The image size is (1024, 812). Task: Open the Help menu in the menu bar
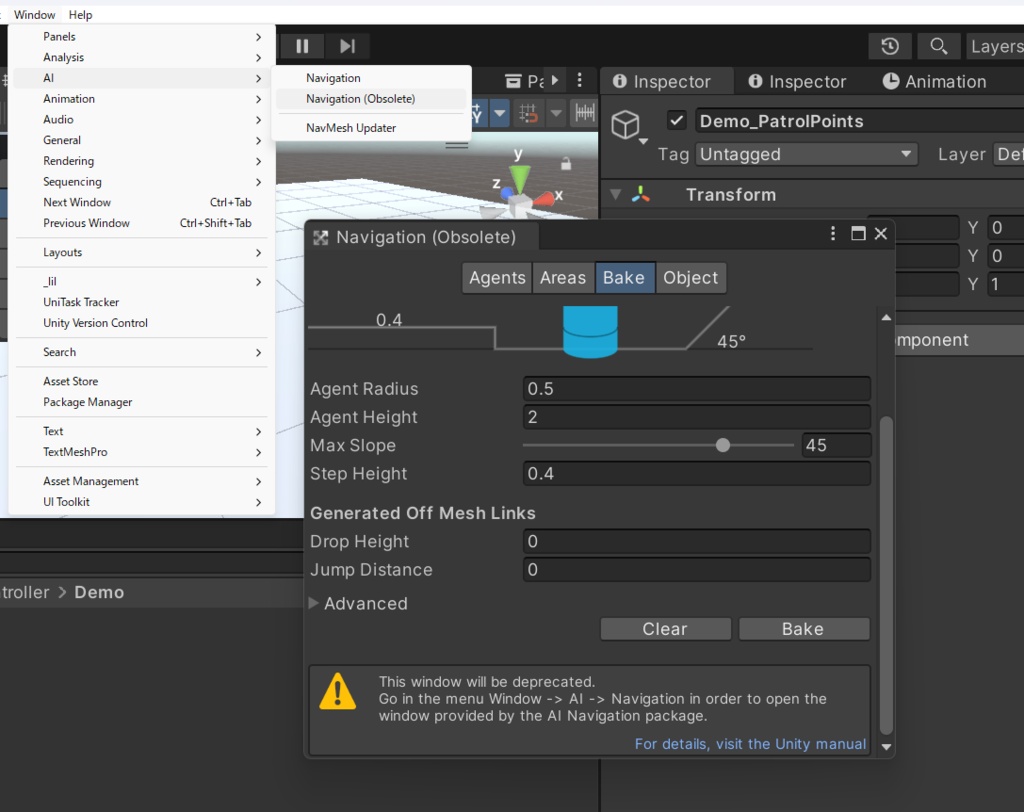click(80, 14)
